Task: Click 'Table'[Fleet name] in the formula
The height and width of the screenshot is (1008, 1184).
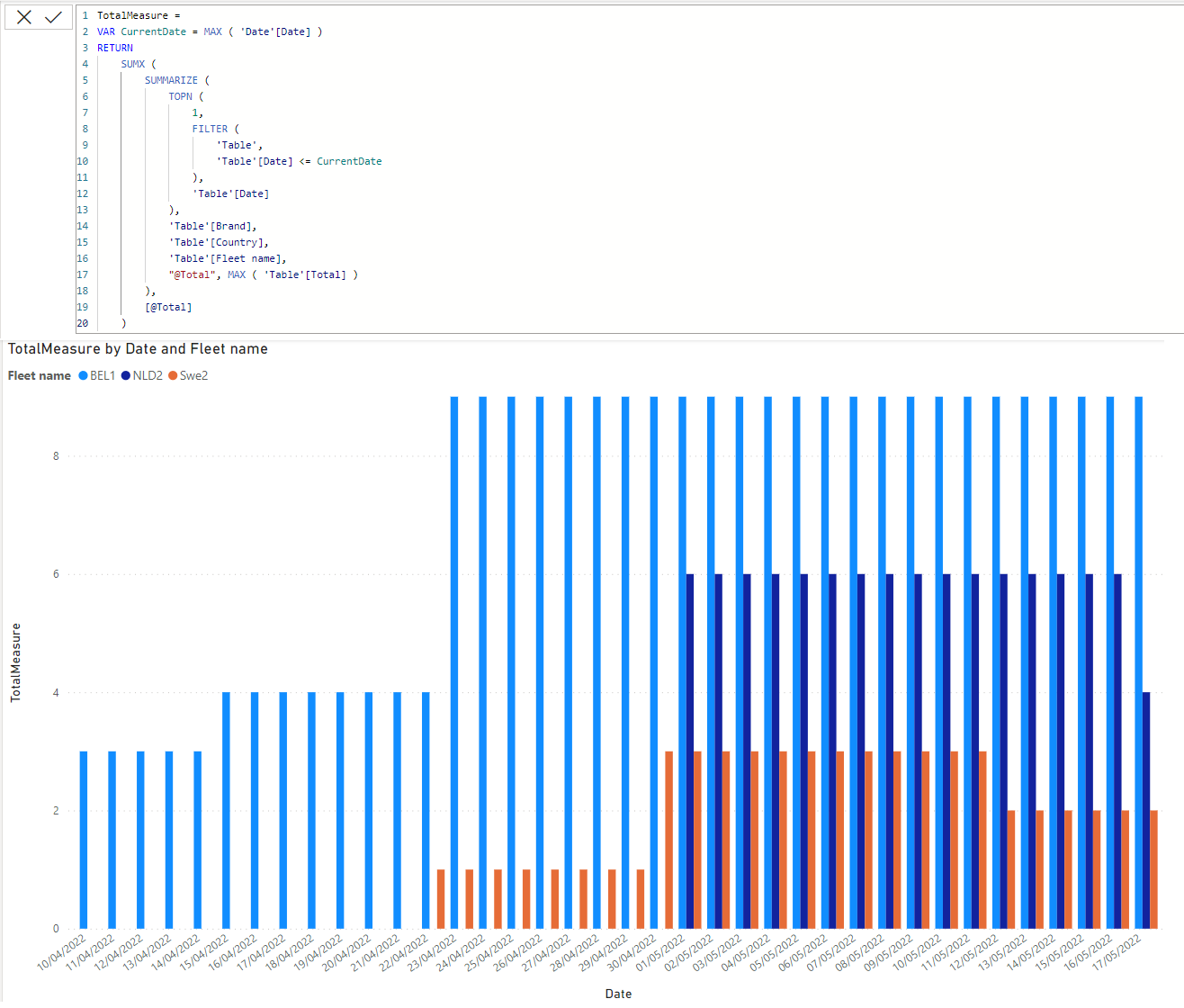Action: 228,258
